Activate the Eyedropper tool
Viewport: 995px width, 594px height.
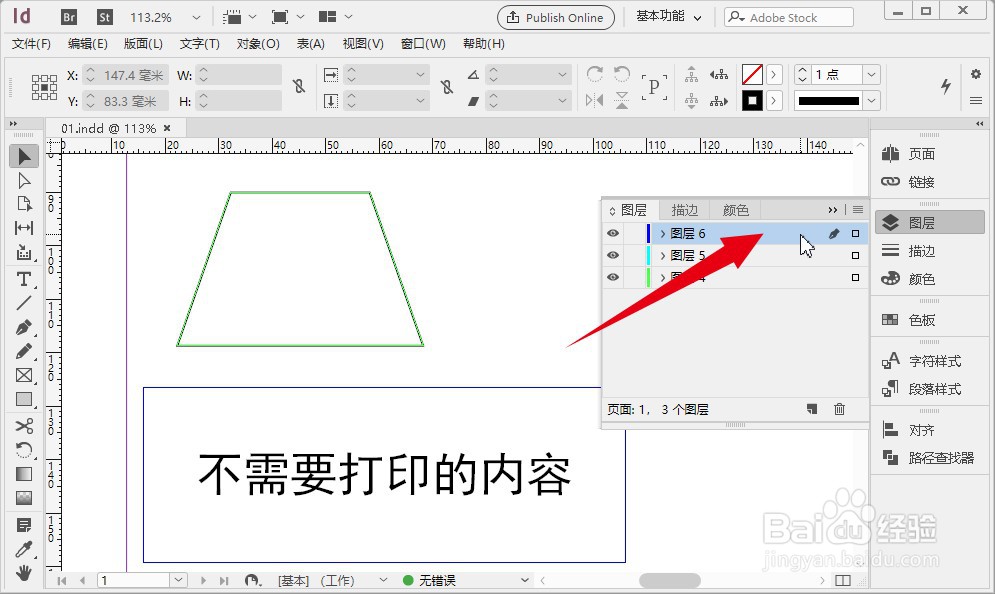pos(24,549)
